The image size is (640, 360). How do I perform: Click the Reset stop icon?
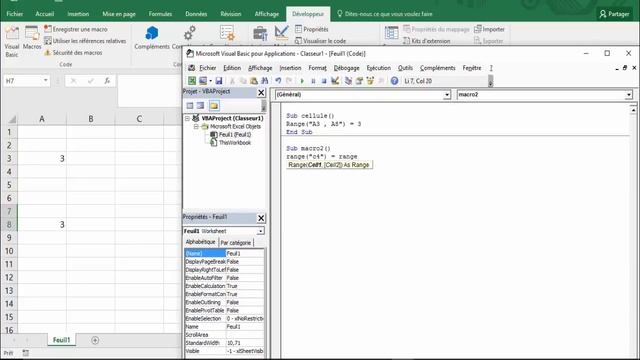[324, 81]
